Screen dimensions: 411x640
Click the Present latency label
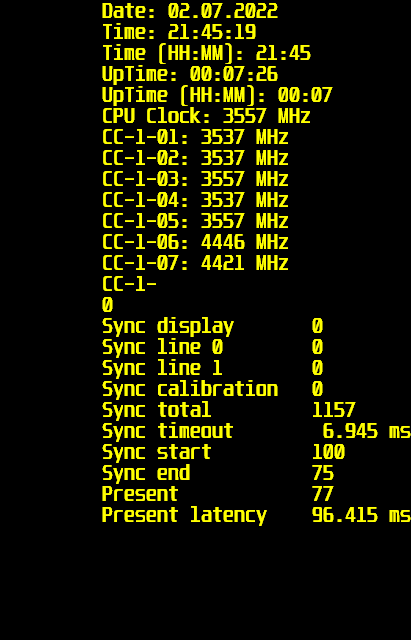184,516
